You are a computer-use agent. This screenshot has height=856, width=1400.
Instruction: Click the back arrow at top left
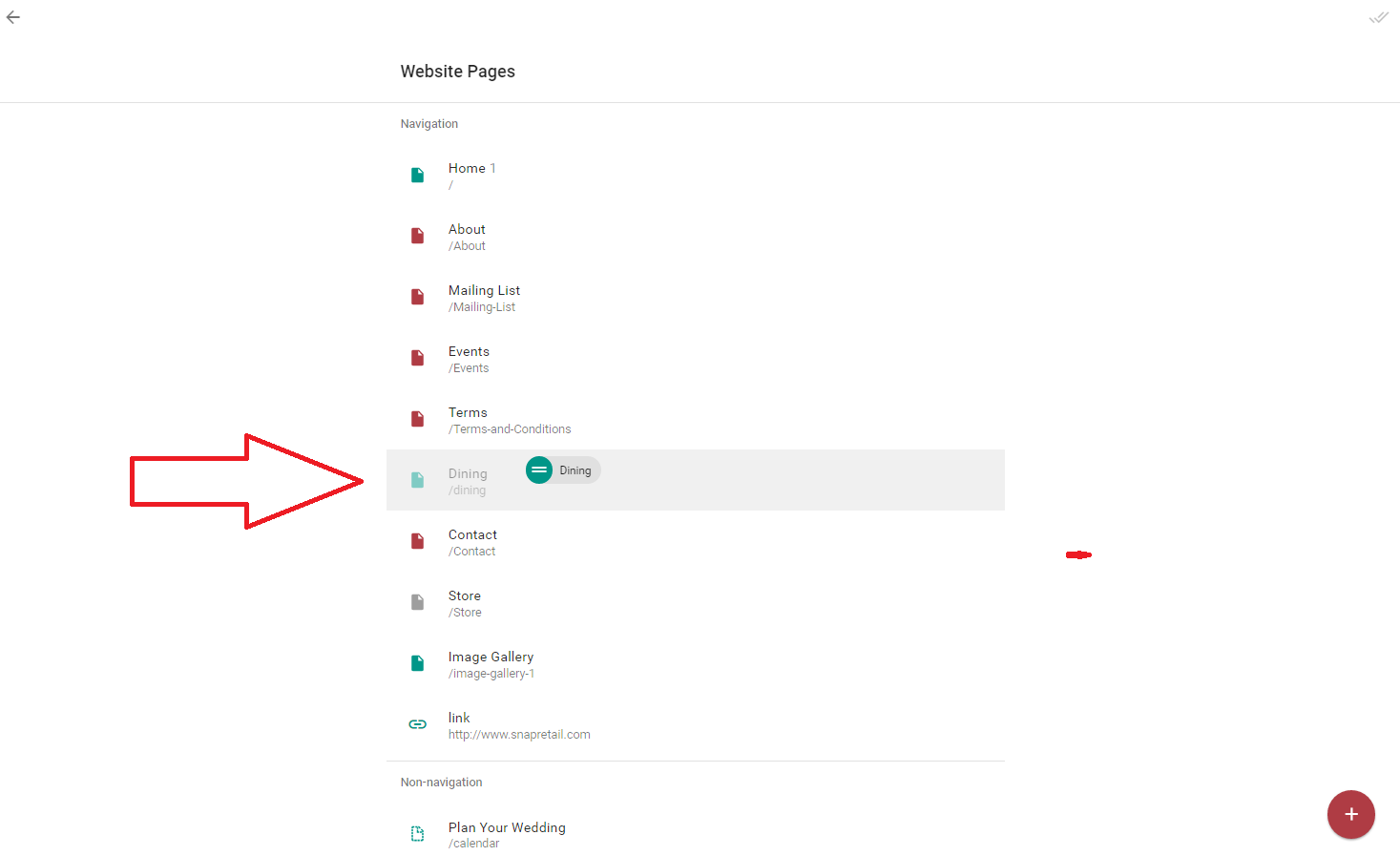13,16
